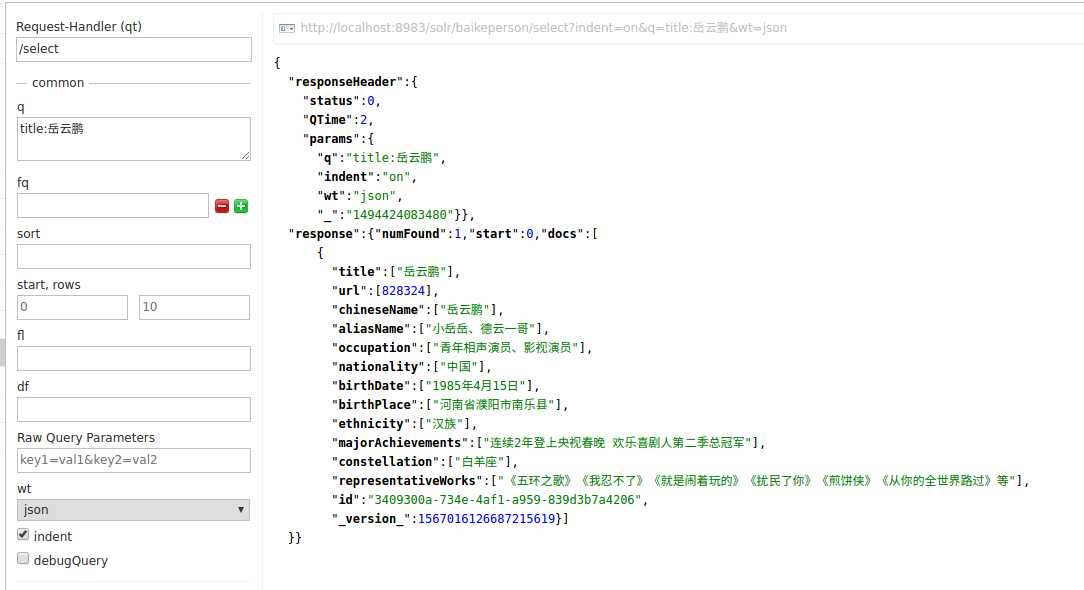Click the "majorAchievements" result line
This screenshot has width=1084, height=590.
(x=548, y=443)
